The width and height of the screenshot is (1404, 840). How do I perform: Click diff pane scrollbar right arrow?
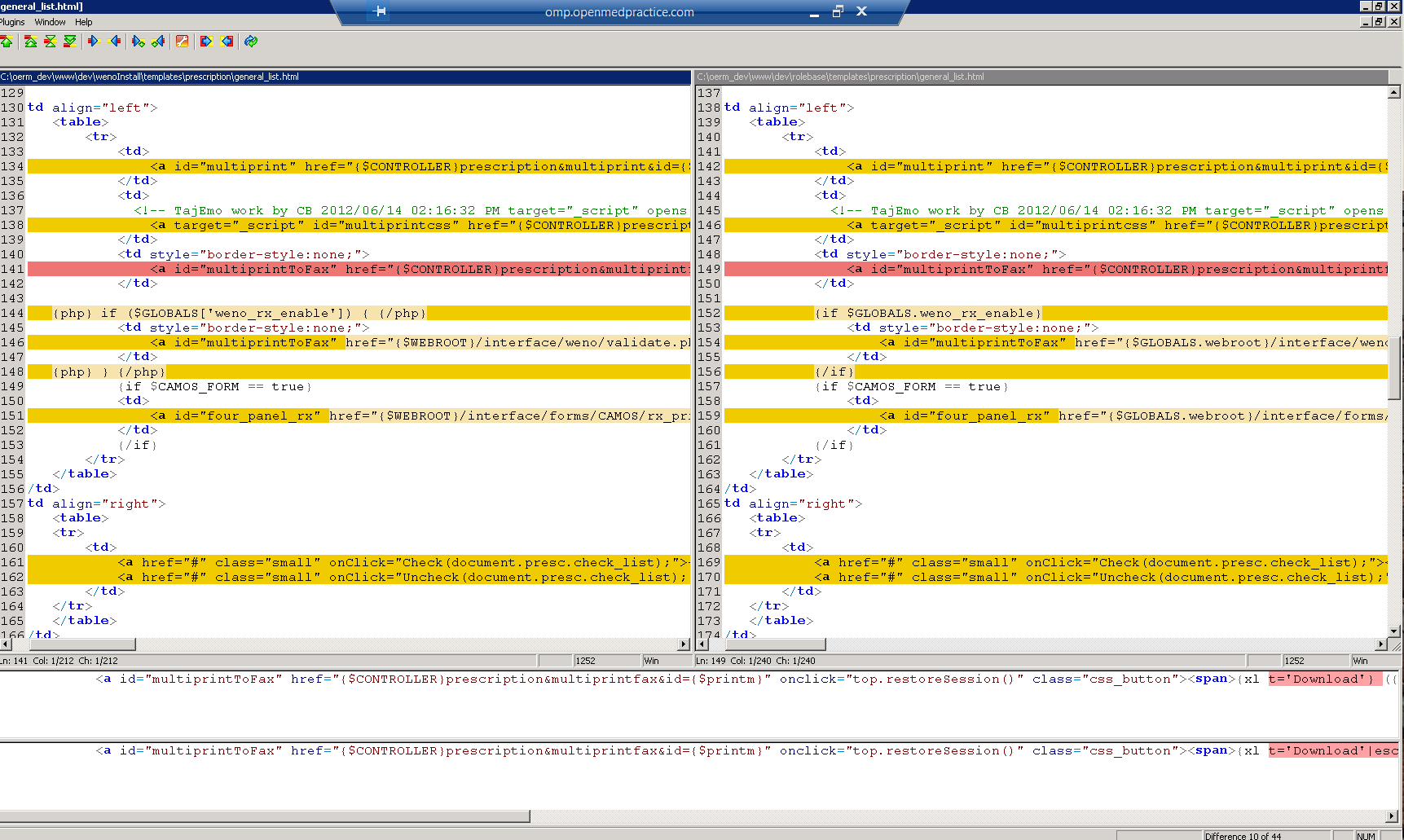point(1393,816)
